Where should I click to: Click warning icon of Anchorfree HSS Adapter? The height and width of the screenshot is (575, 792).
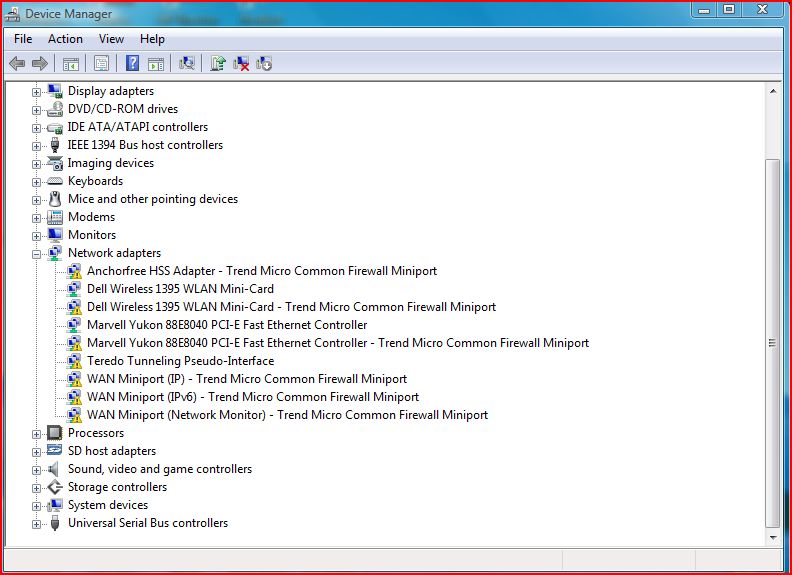[x=74, y=271]
